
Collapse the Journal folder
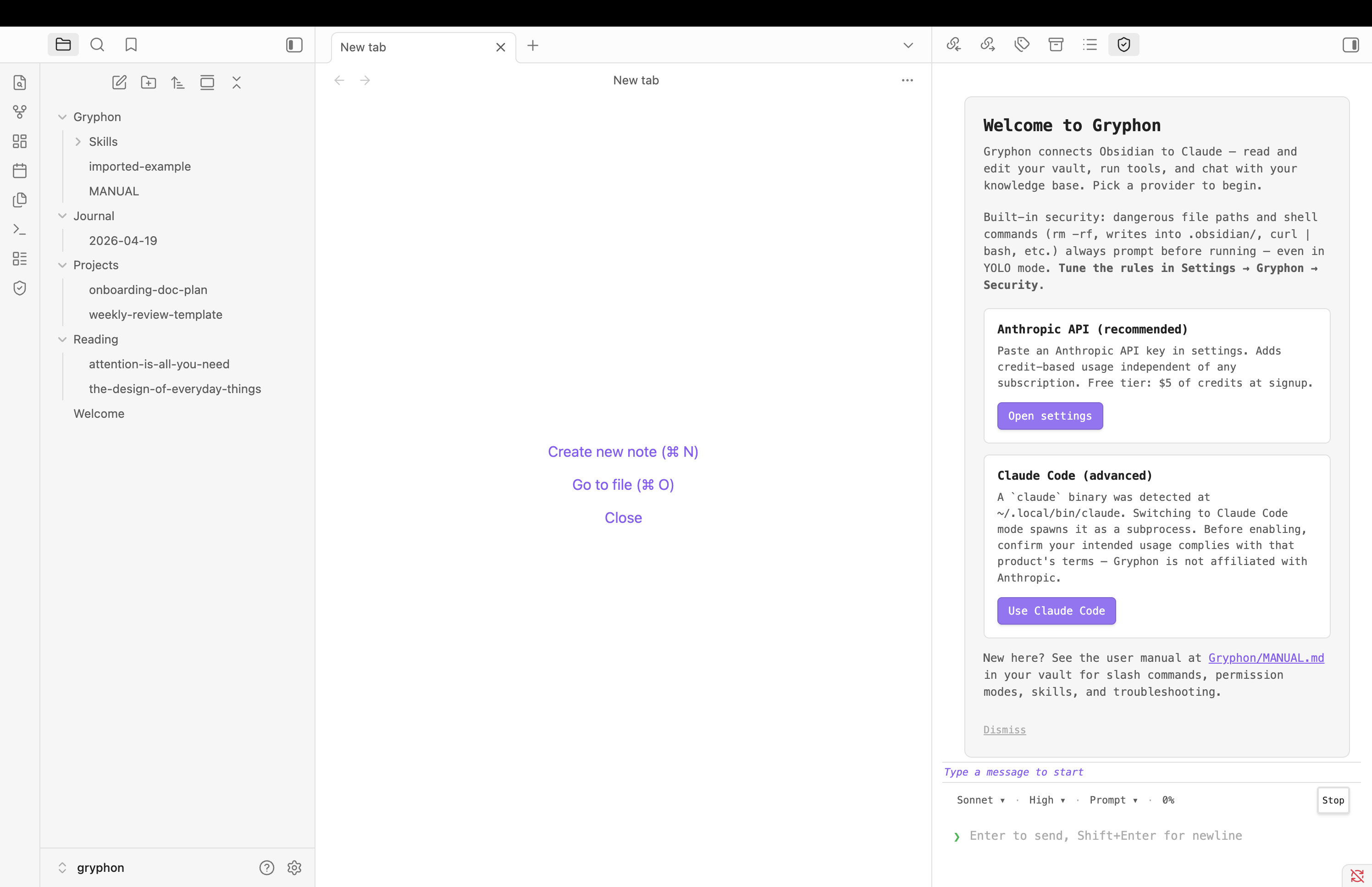tap(62, 216)
